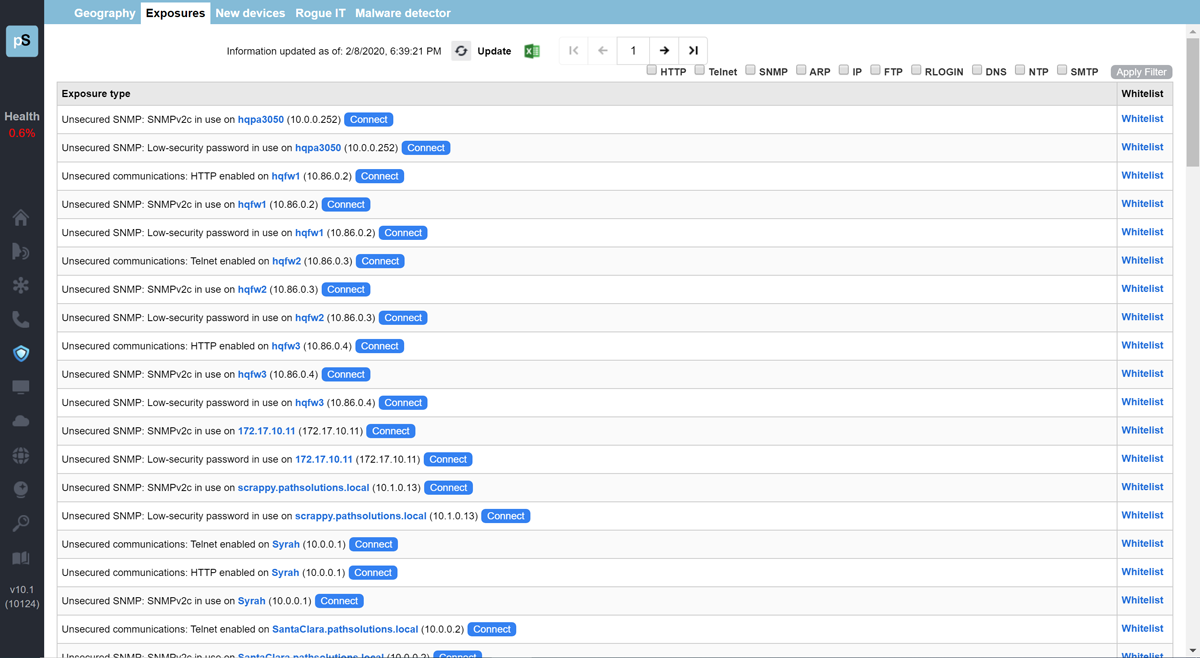Go to the next page arrow
This screenshot has height=658, width=1200.
[x=664, y=51]
